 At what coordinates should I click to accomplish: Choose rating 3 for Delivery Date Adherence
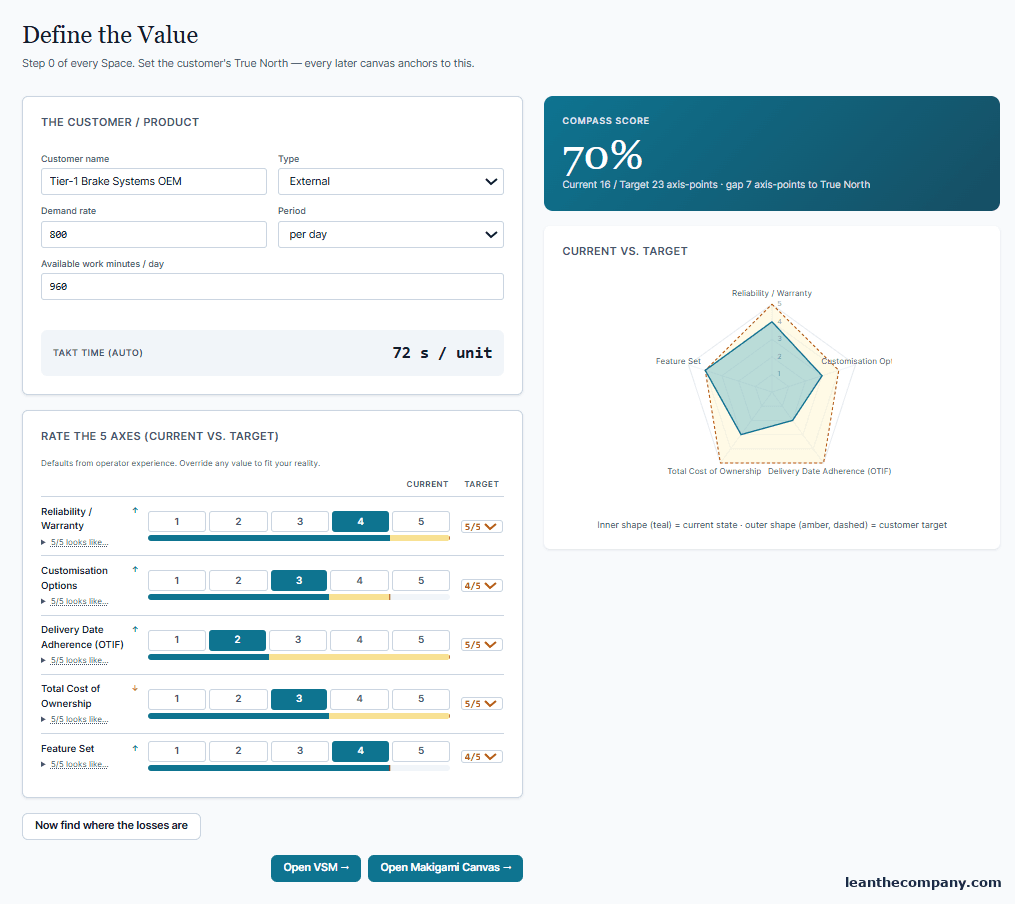point(298,640)
